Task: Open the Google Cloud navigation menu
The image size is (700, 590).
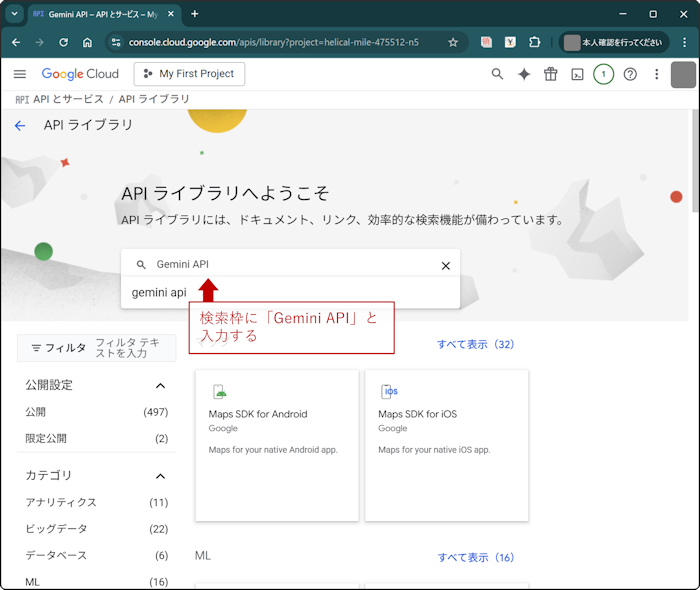Action: point(20,74)
